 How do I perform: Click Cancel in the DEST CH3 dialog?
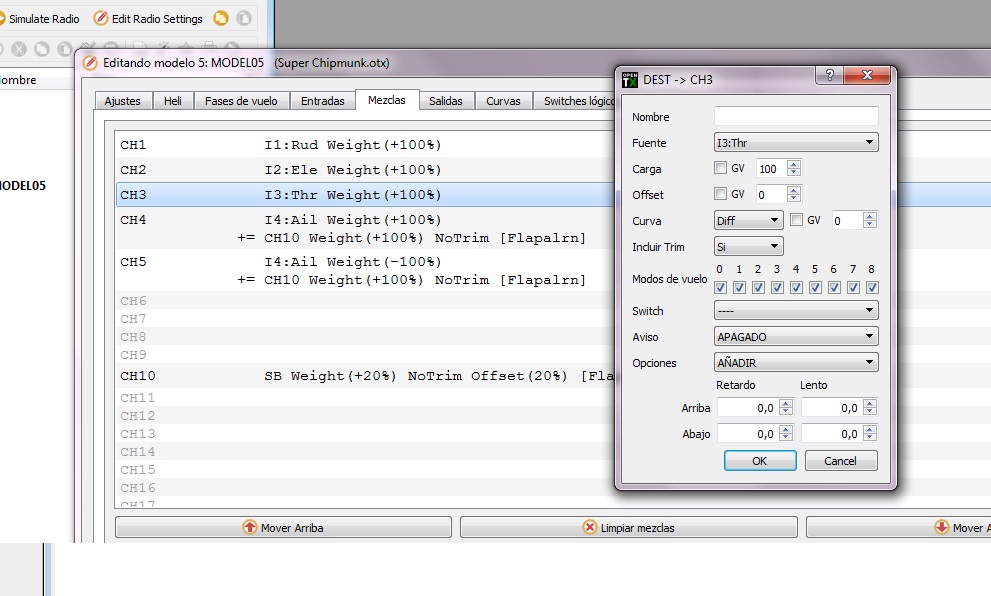(x=840, y=461)
